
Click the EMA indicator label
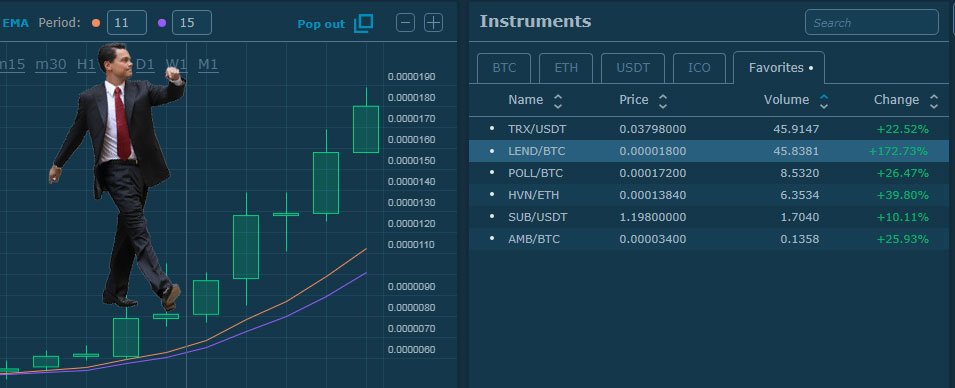pyautogui.click(x=16, y=23)
